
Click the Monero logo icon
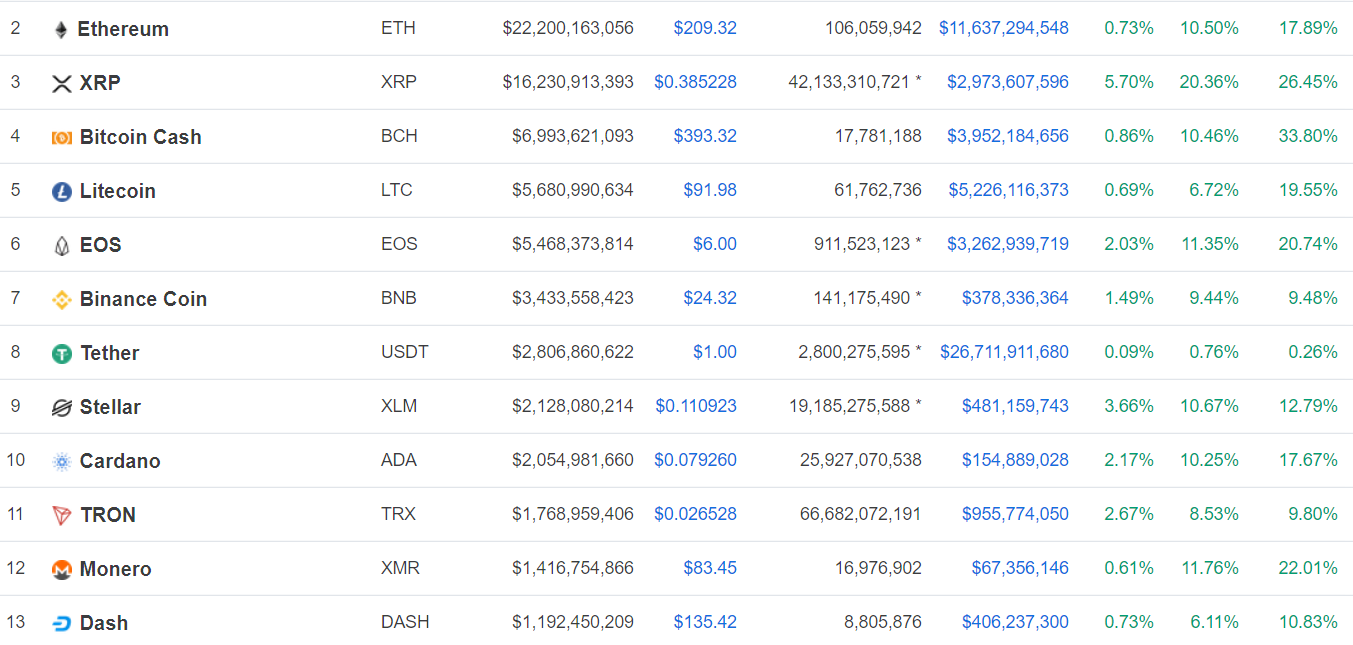pos(61,568)
